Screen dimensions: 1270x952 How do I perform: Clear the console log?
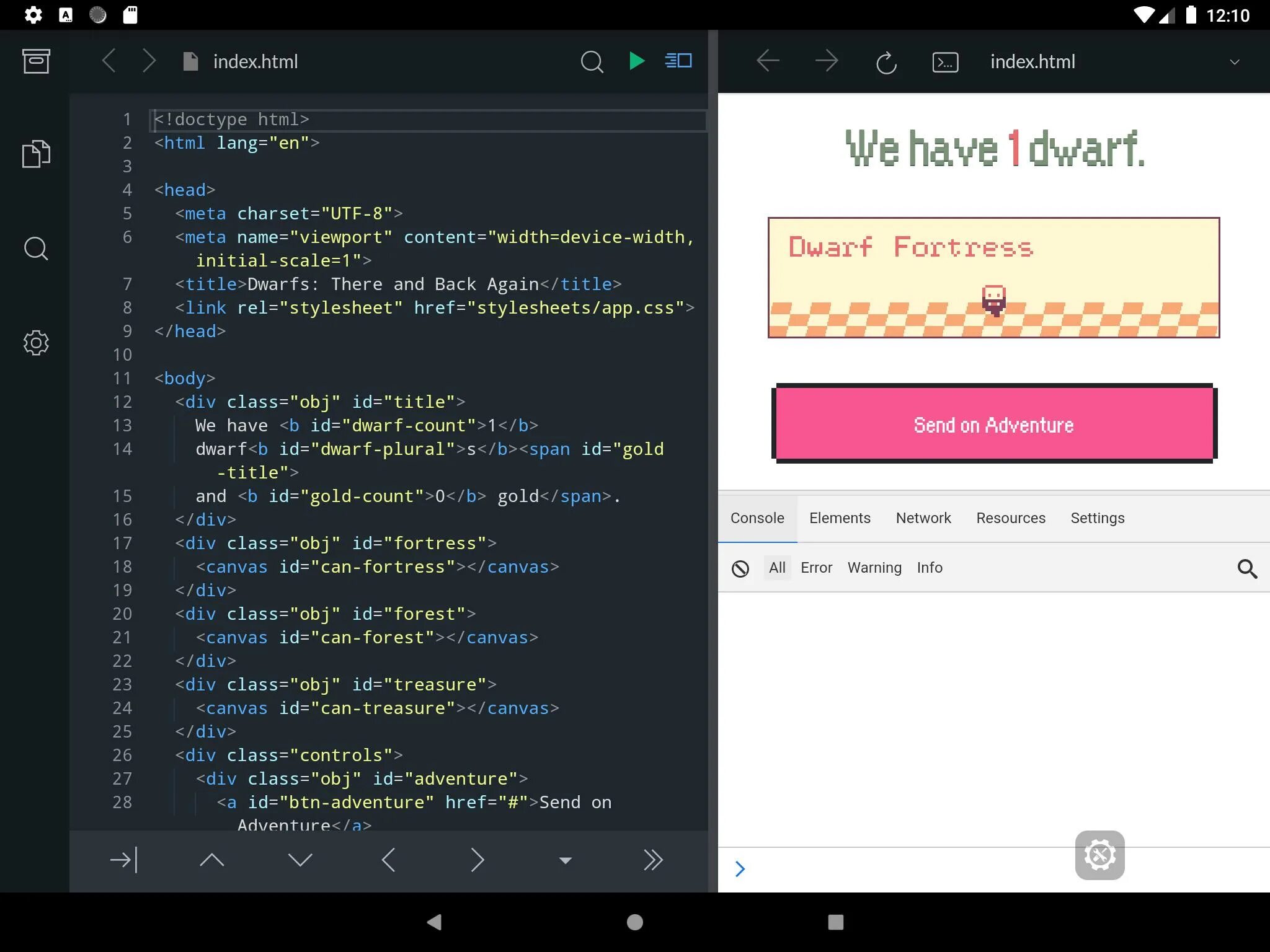[x=740, y=568]
